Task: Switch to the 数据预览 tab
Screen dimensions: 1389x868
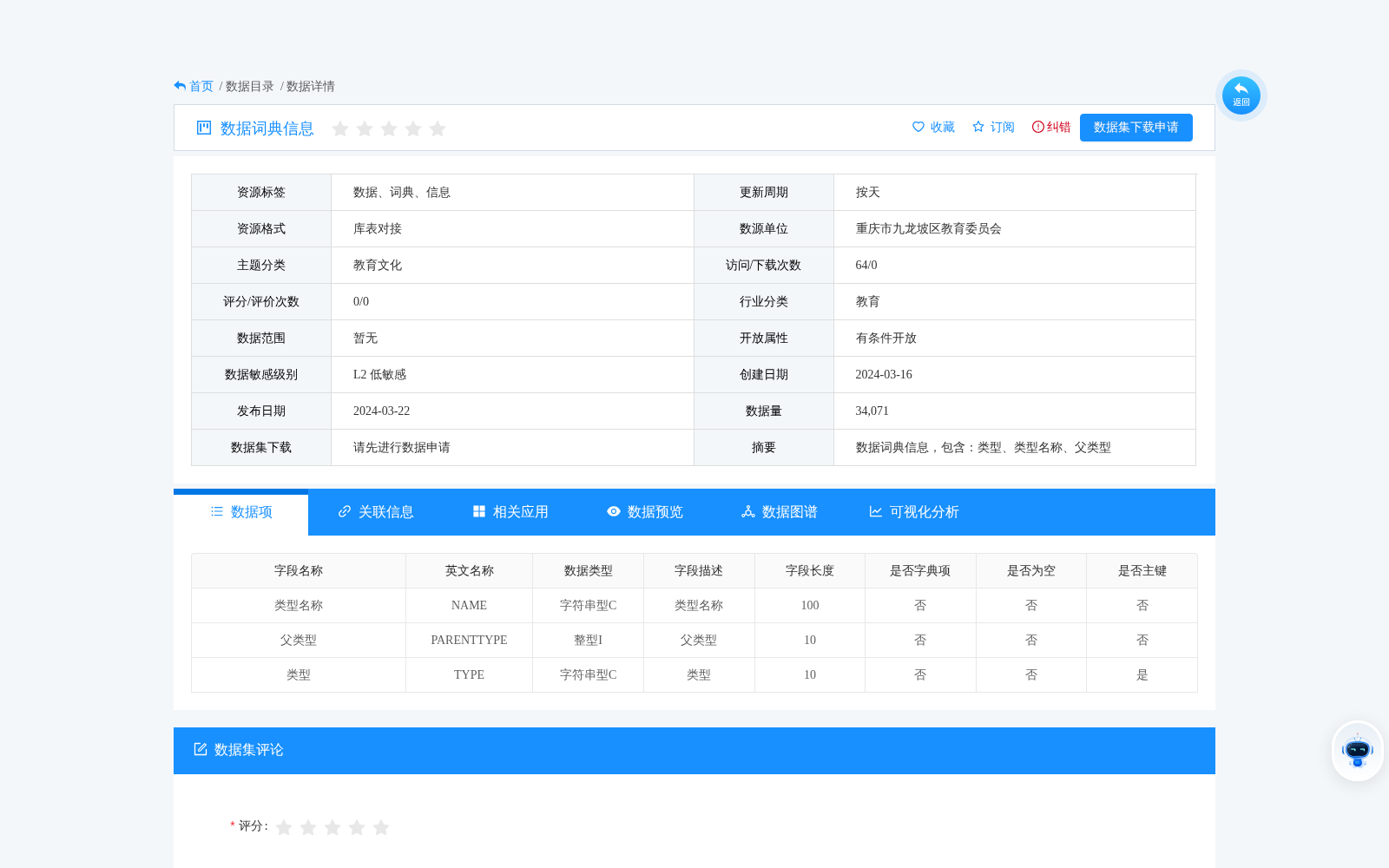Action: (x=644, y=512)
